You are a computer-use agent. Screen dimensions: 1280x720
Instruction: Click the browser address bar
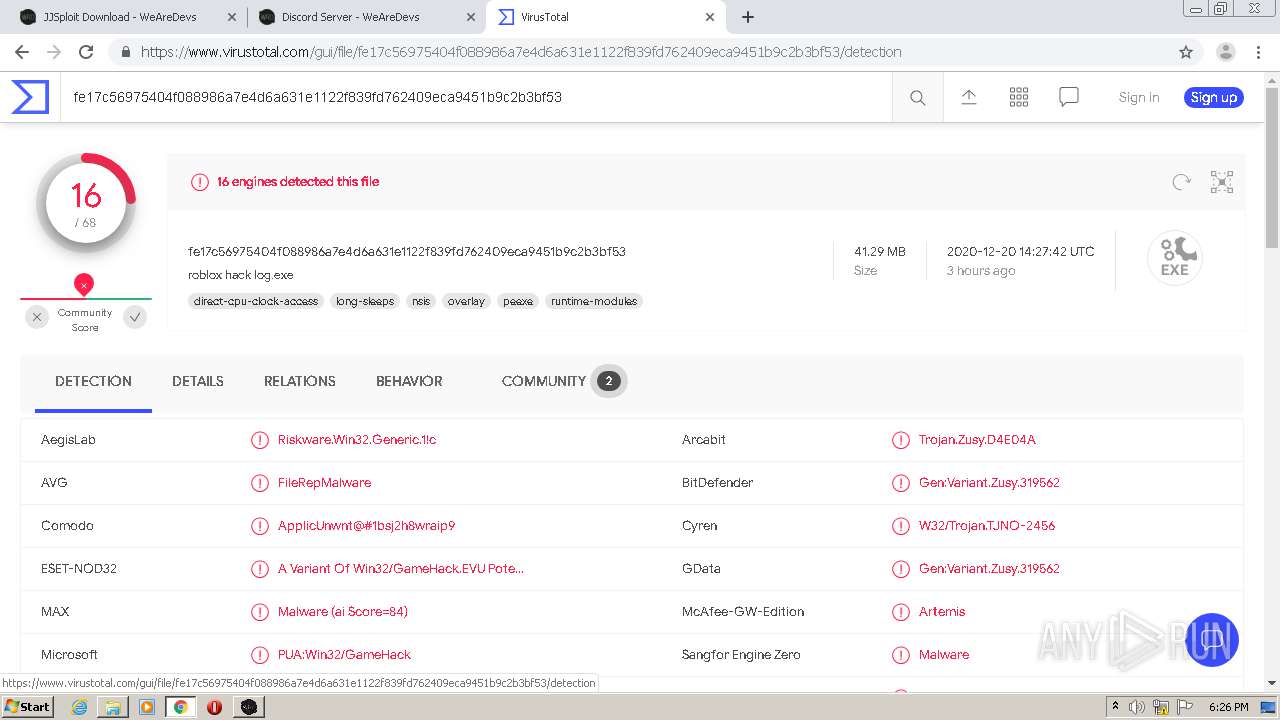point(640,52)
